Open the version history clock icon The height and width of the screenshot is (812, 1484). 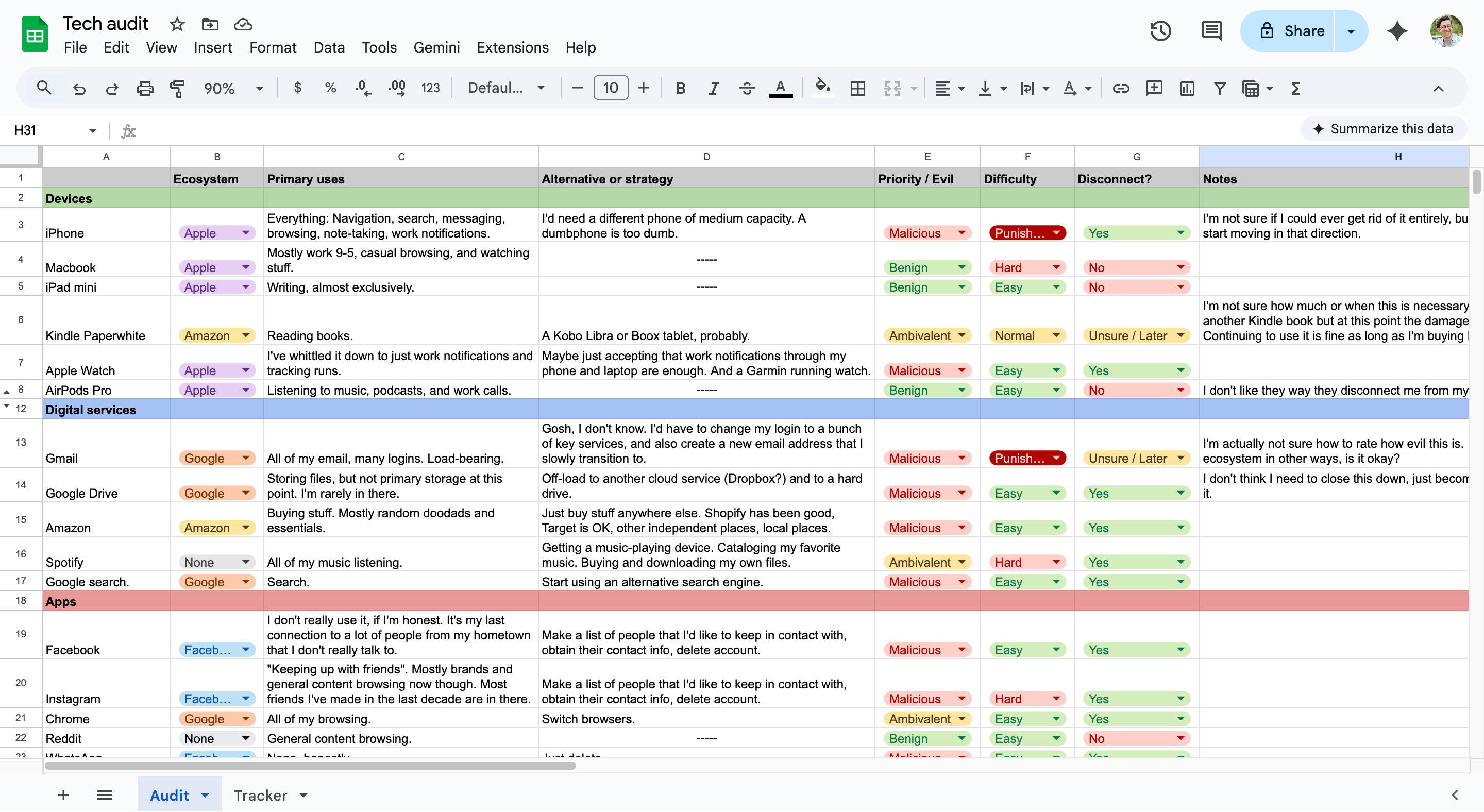(x=1160, y=31)
